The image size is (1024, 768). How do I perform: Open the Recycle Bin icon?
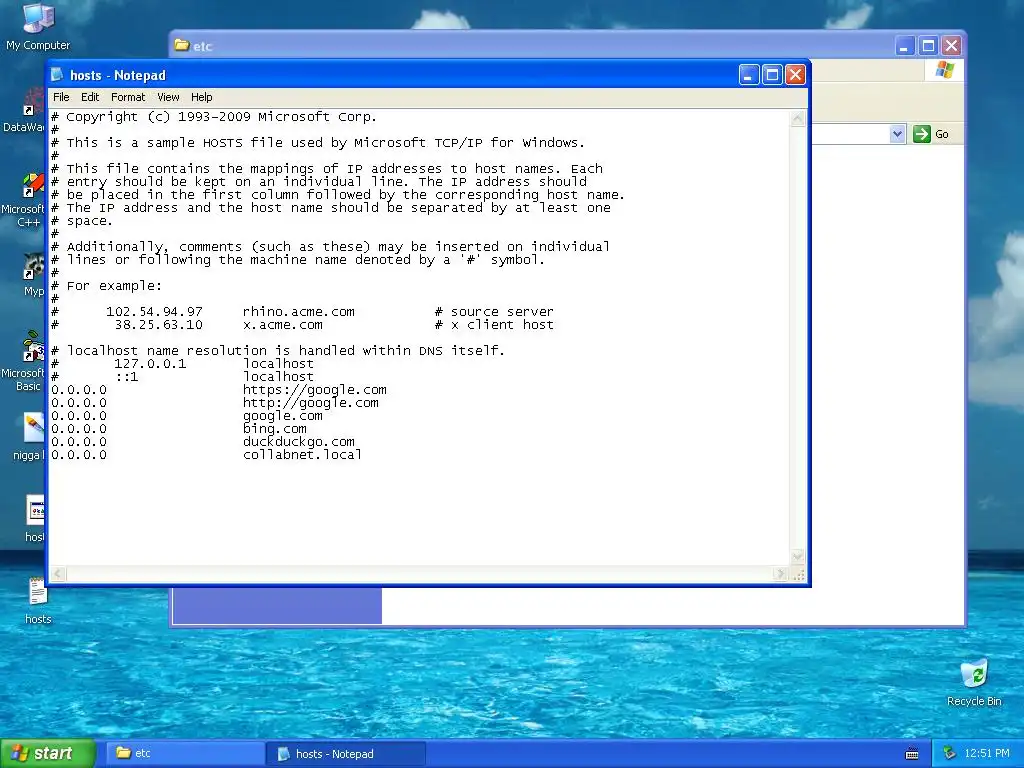[x=974, y=682]
